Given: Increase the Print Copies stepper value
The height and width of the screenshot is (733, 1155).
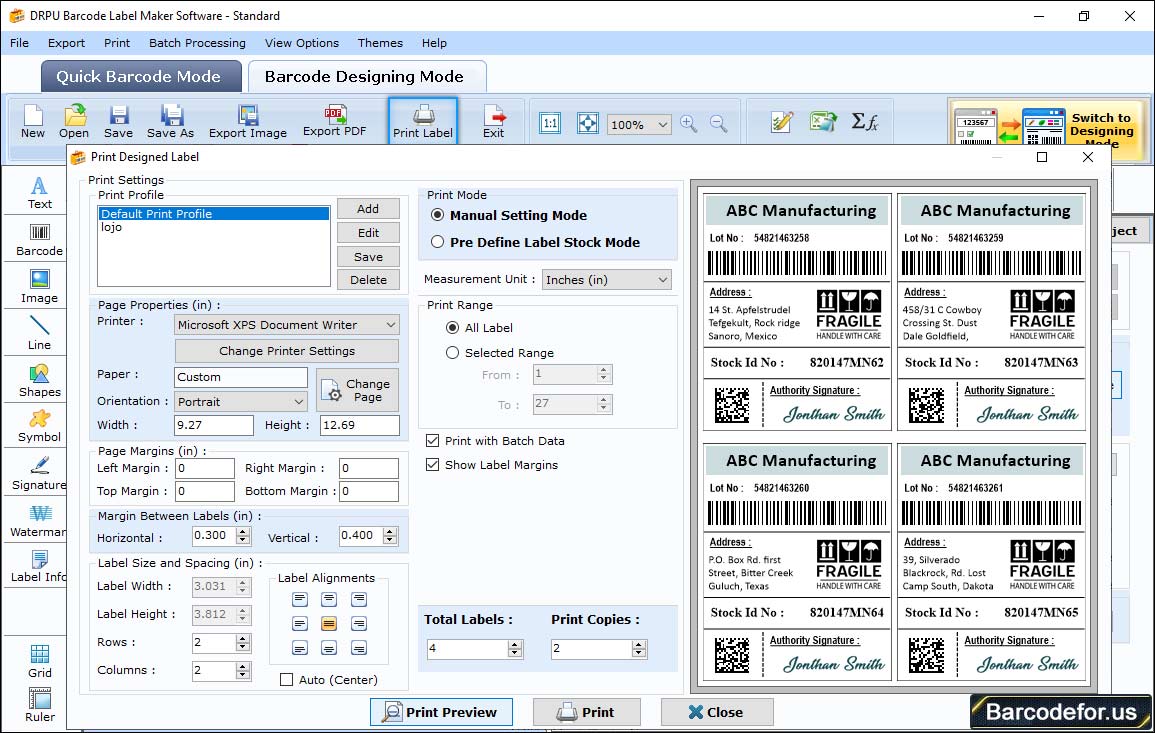Looking at the screenshot, I should tap(639, 645).
